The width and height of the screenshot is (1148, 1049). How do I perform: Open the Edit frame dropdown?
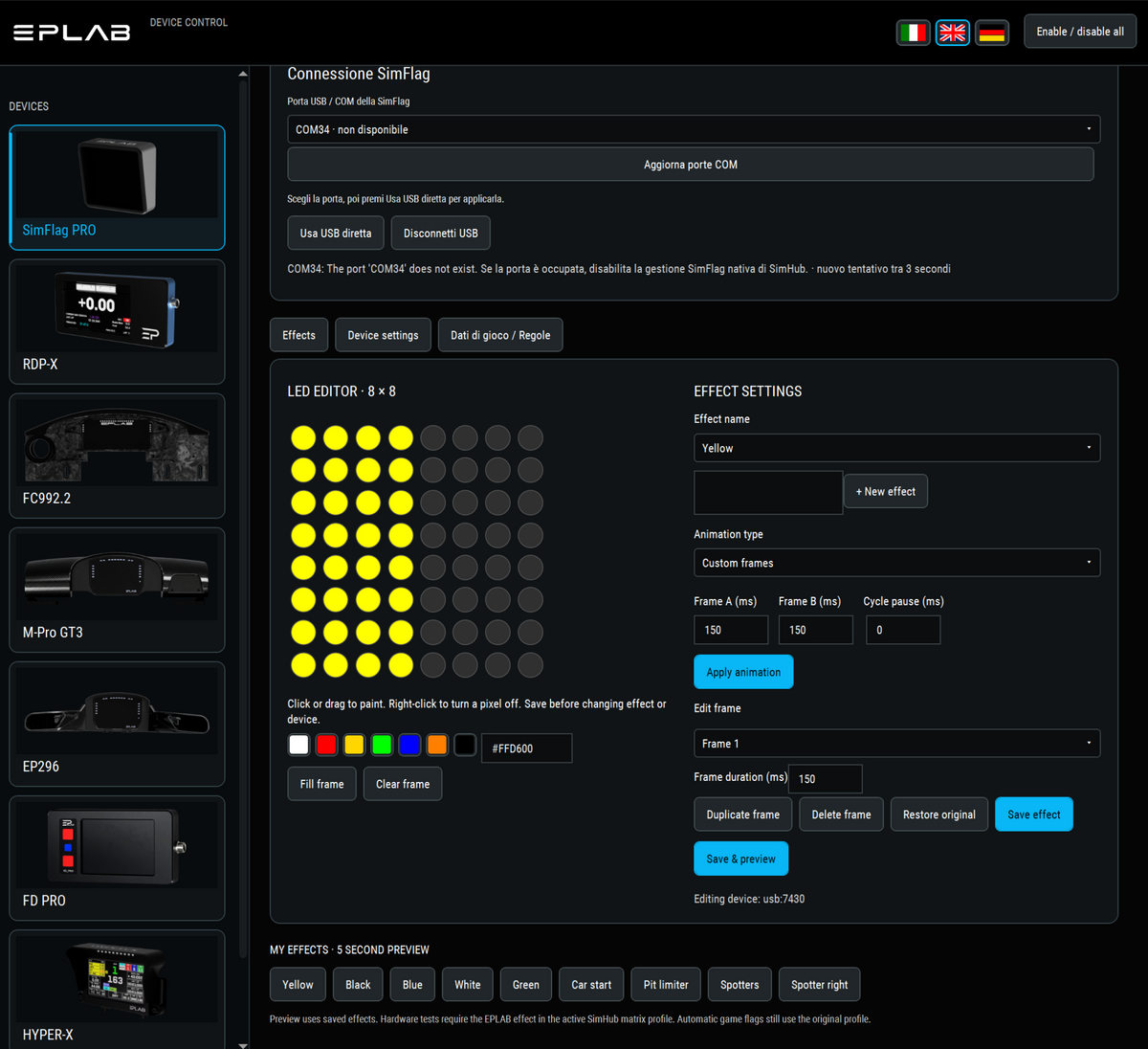[896, 744]
